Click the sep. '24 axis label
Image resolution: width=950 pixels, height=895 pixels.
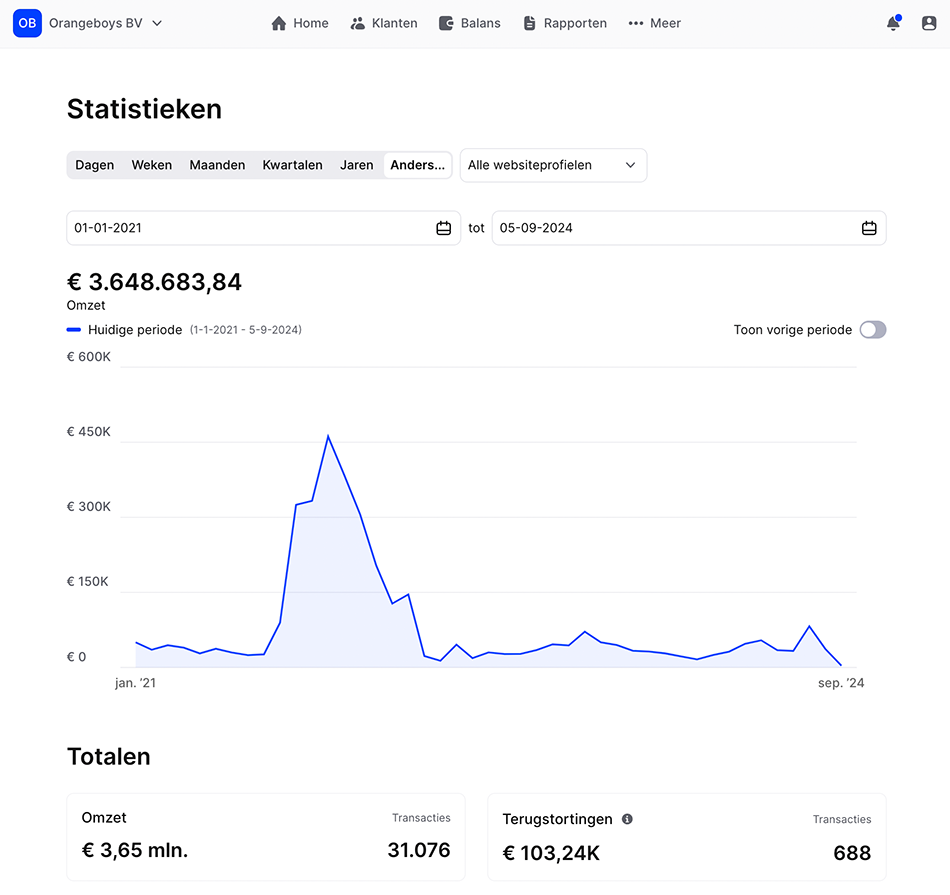[841, 683]
